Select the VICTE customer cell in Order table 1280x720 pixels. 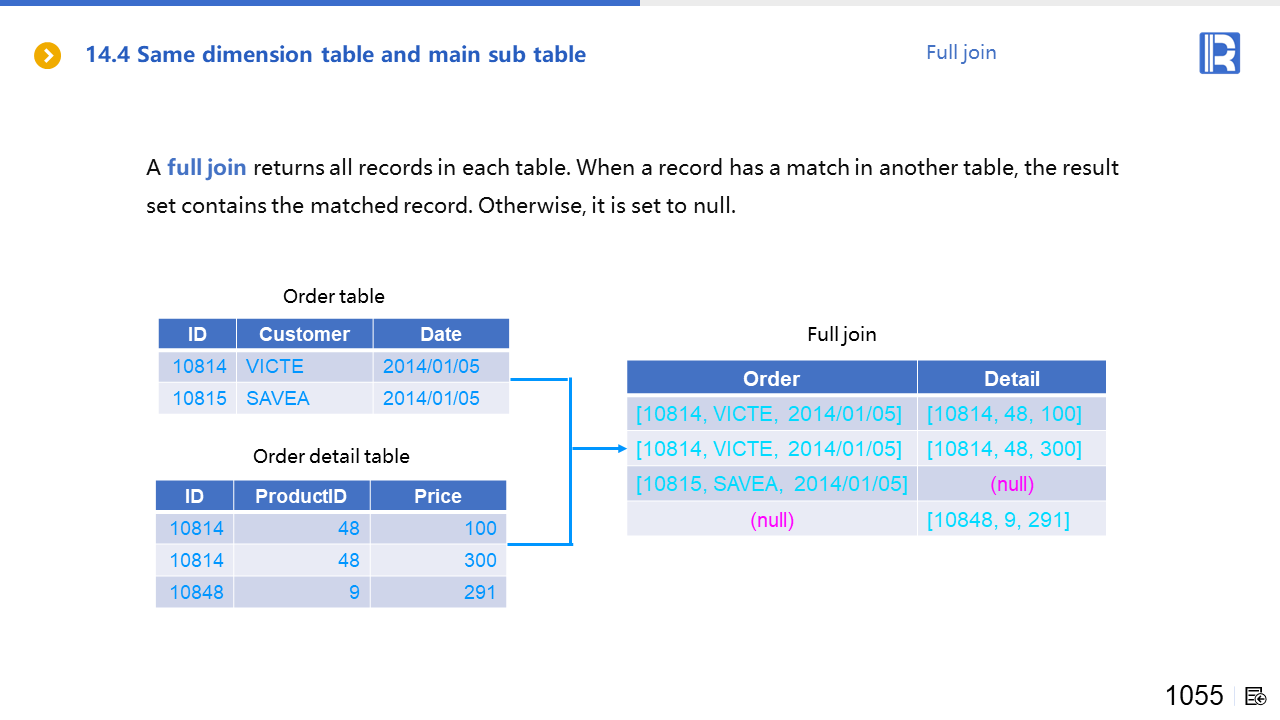tap(275, 366)
